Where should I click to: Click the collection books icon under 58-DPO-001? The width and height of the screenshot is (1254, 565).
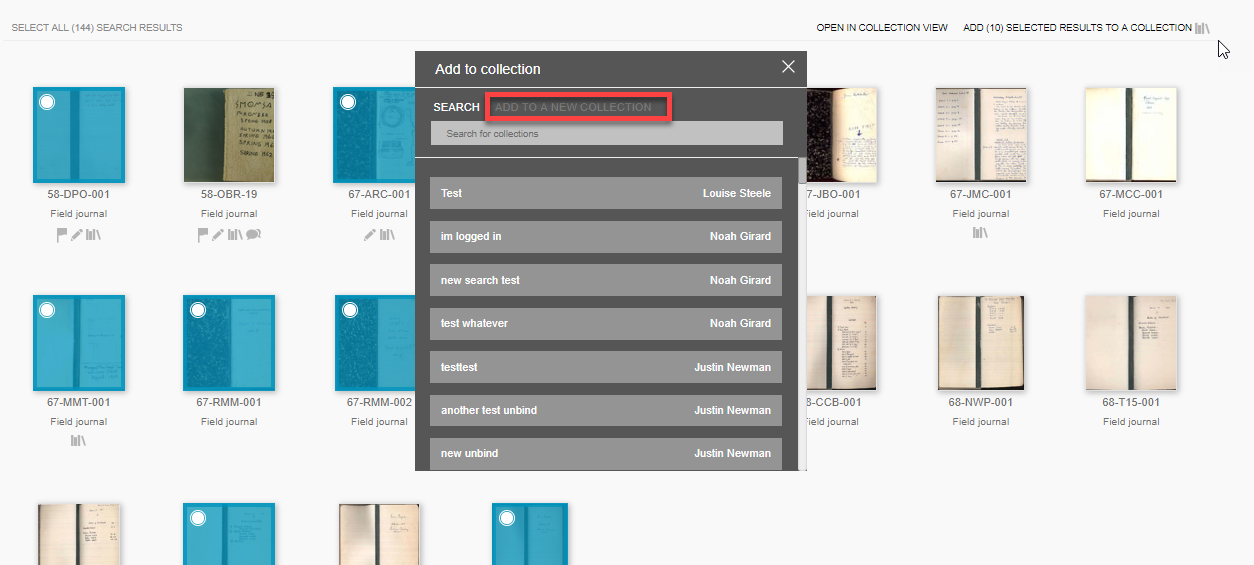click(94, 235)
